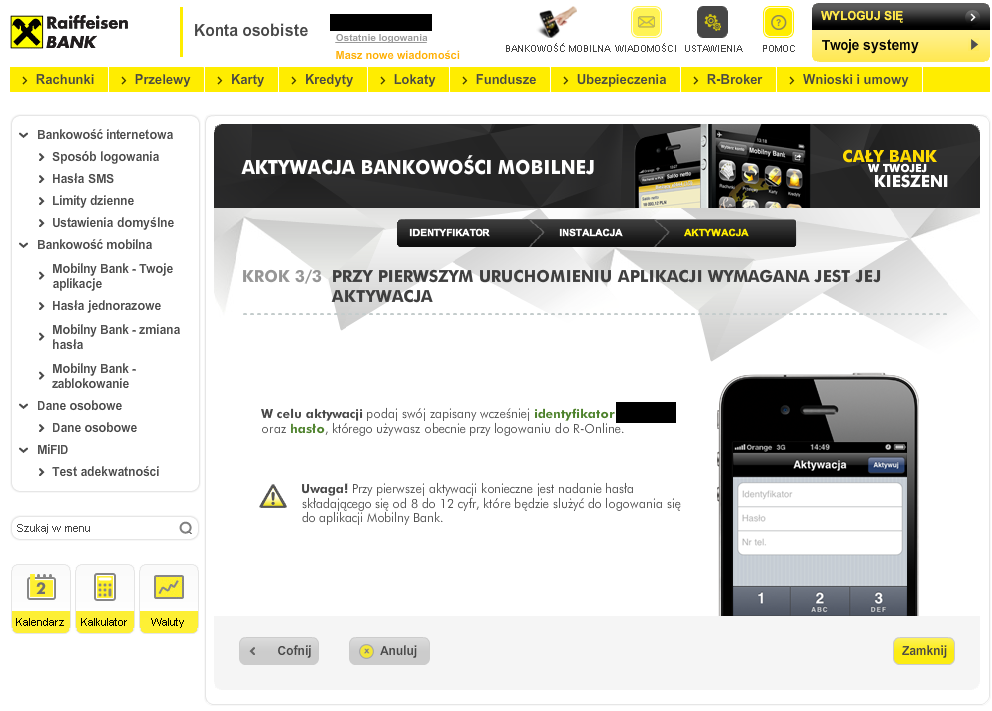The height and width of the screenshot is (711, 992).
Task: Open Hasła SMS in sidebar
Action: (83, 179)
